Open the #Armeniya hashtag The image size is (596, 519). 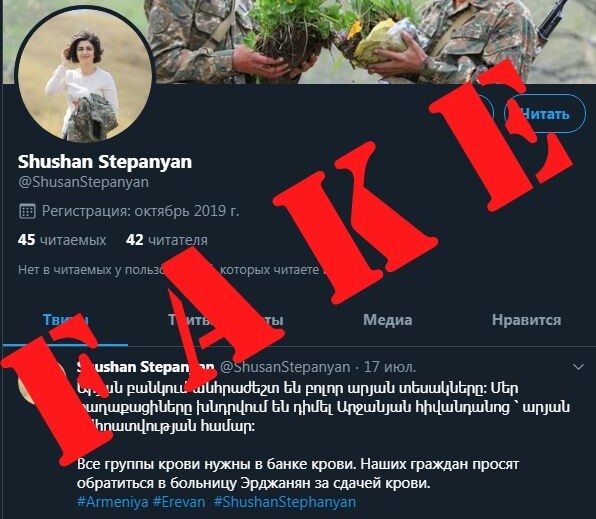[x=113, y=502]
